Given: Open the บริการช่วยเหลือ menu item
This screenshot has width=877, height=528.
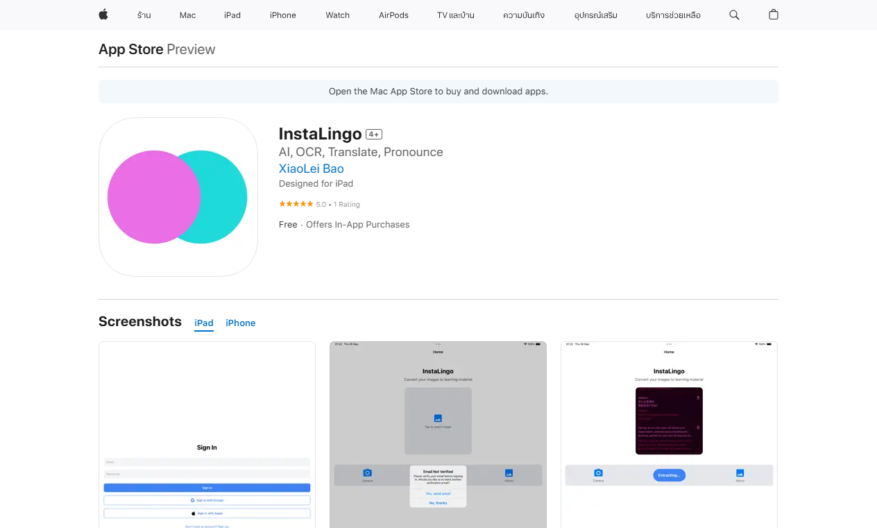Looking at the screenshot, I should pos(673,15).
